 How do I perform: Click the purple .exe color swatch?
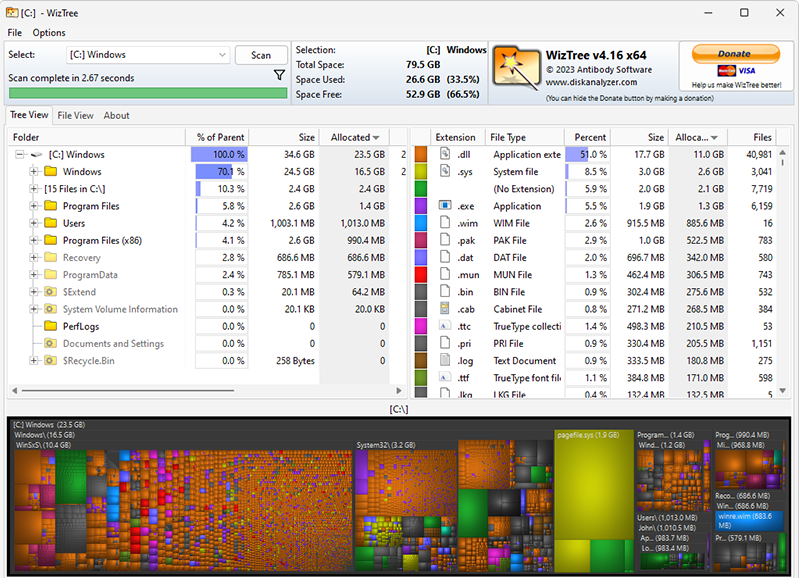point(420,206)
